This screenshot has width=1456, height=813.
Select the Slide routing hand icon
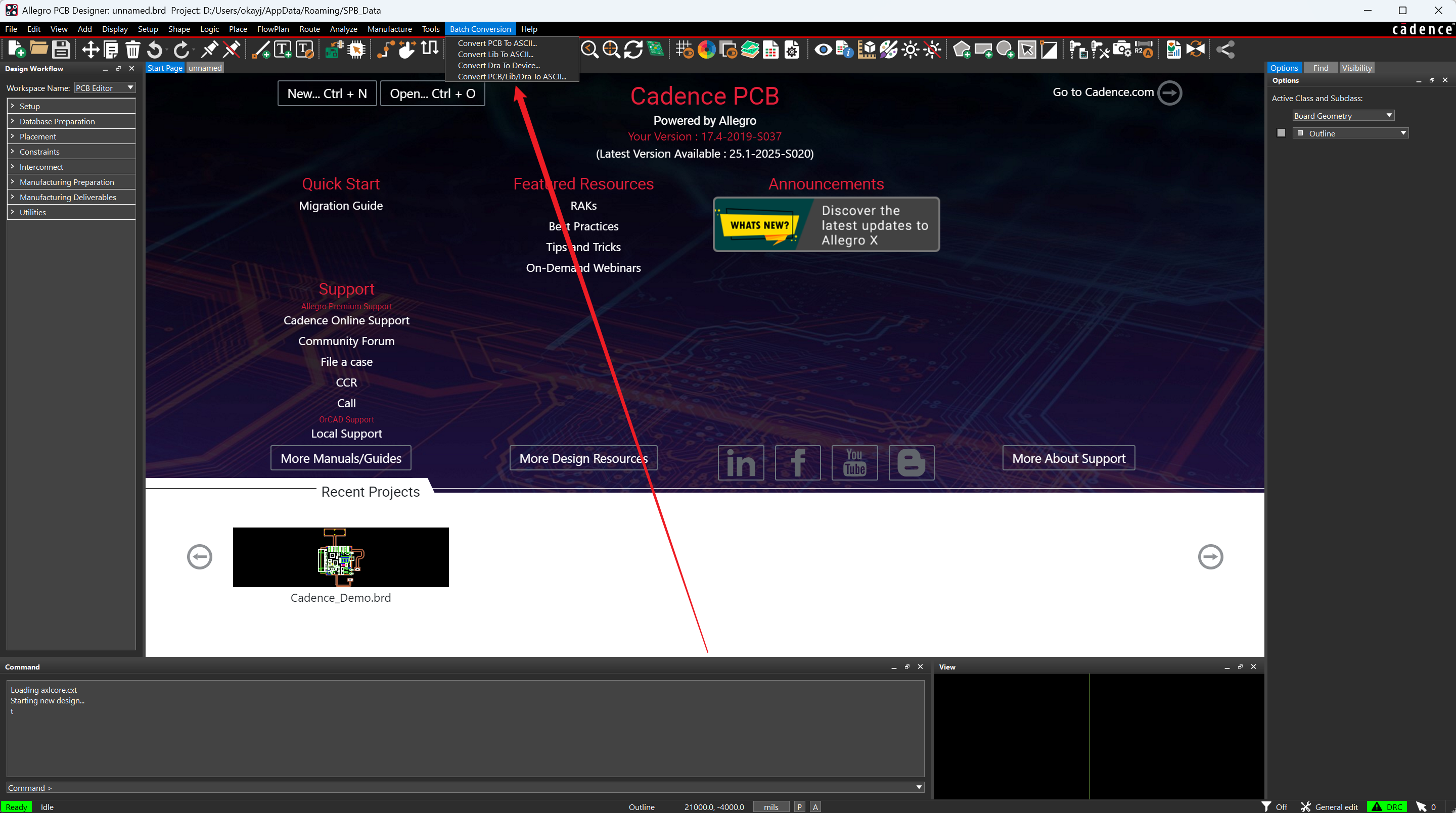[407, 50]
